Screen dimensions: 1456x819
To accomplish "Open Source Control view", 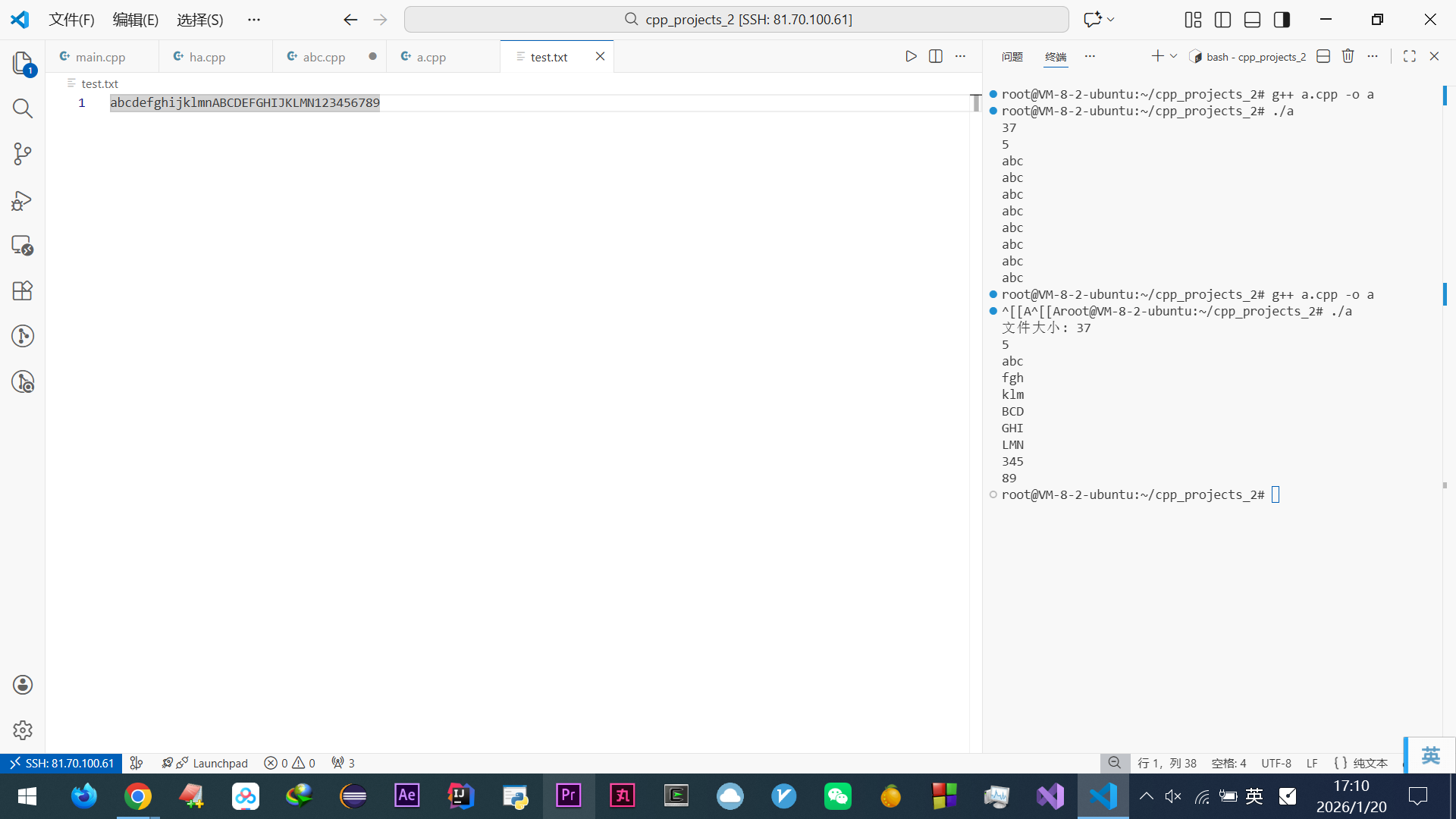I will (x=22, y=154).
